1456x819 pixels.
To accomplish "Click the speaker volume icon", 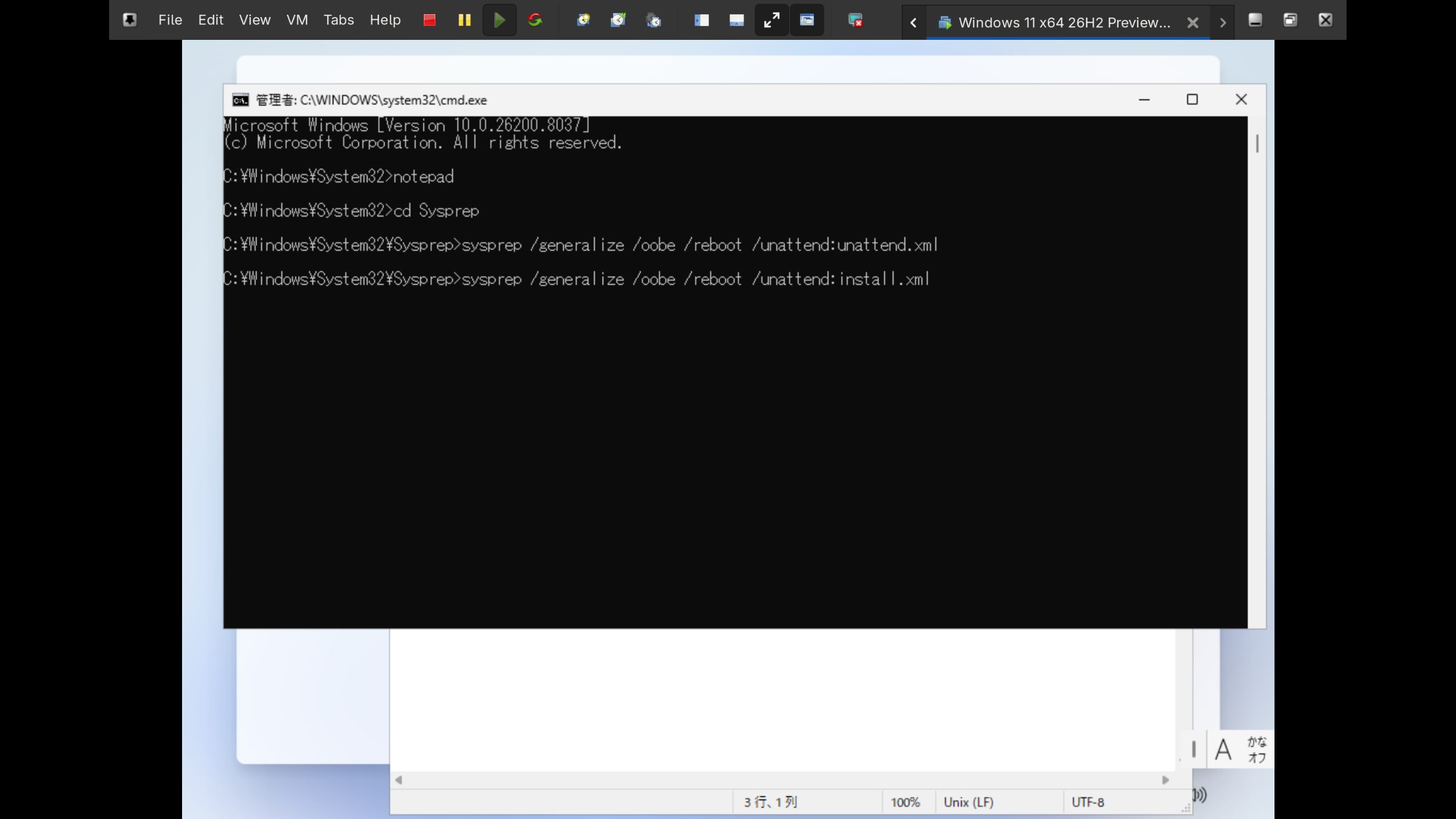I will (1199, 795).
